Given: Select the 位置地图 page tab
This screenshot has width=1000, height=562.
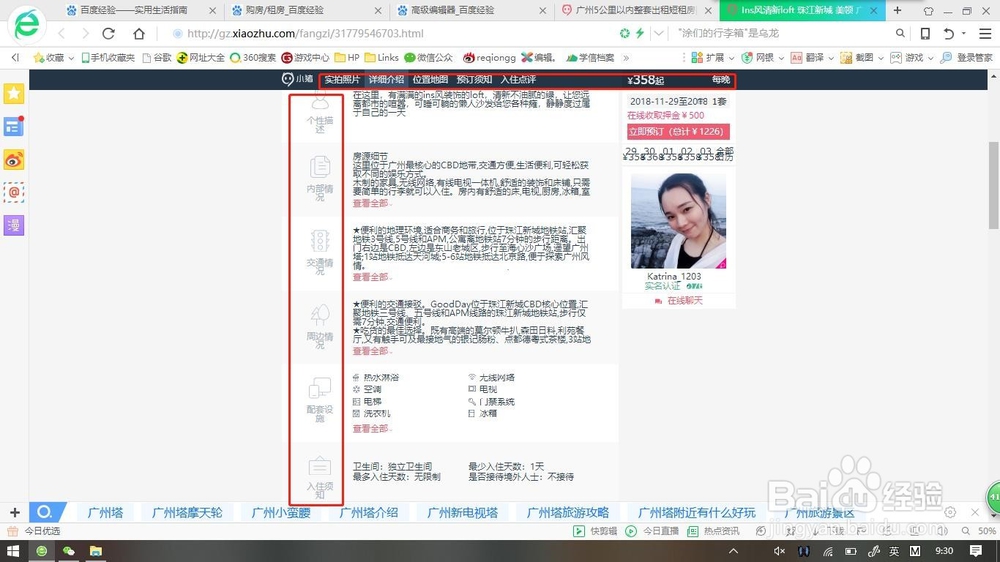Looking at the screenshot, I should pyautogui.click(x=430, y=80).
